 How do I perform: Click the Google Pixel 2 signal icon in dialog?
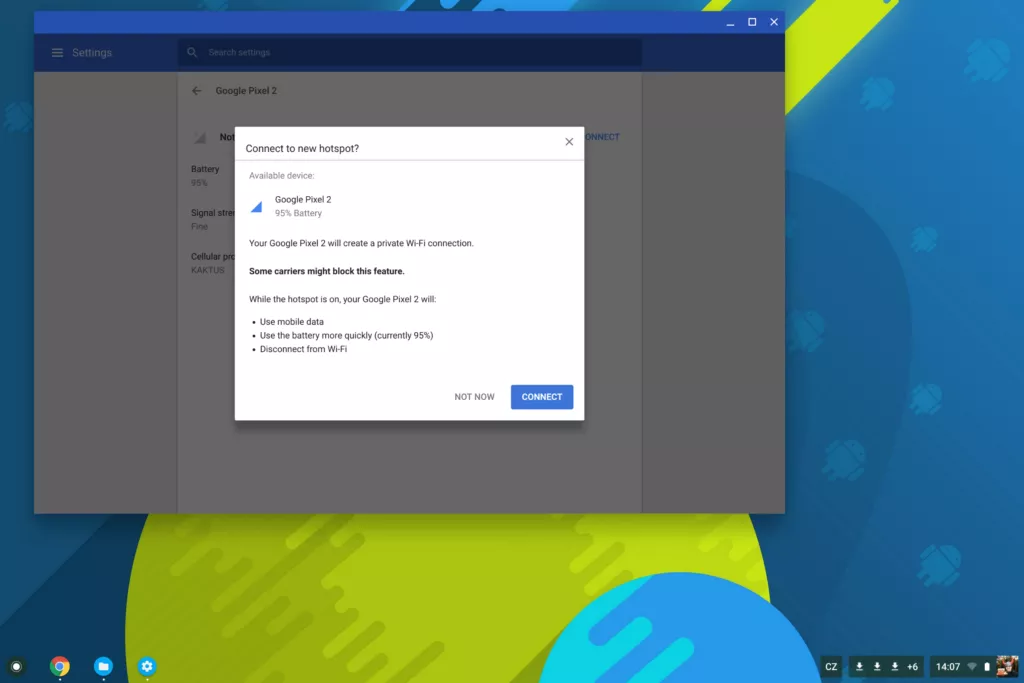coord(257,206)
